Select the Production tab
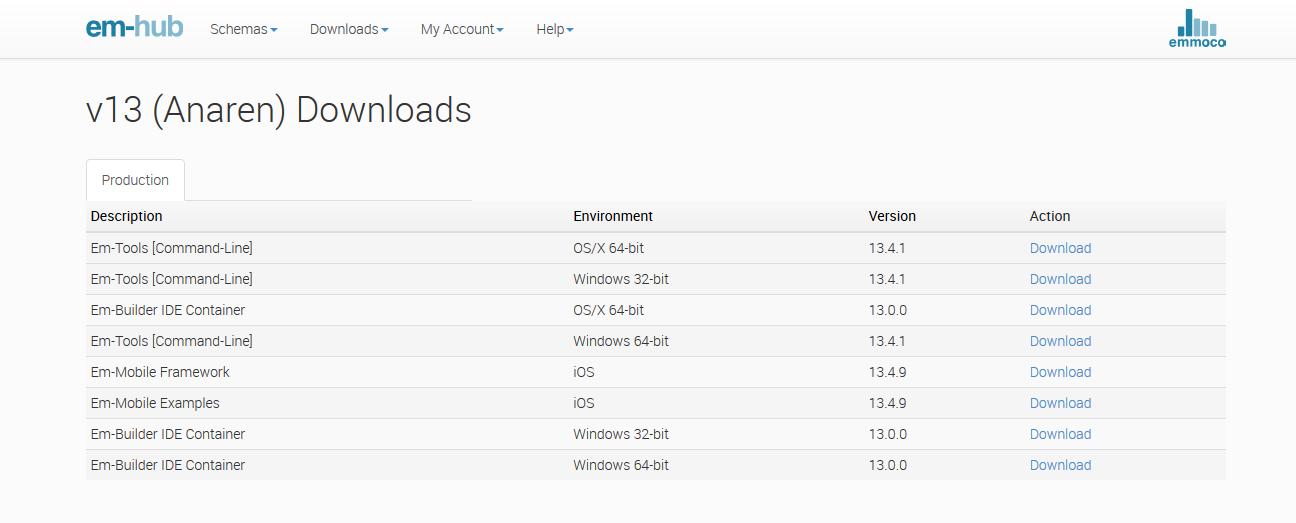This screenshot has height=523, width=1296. [x=135, y=180]
